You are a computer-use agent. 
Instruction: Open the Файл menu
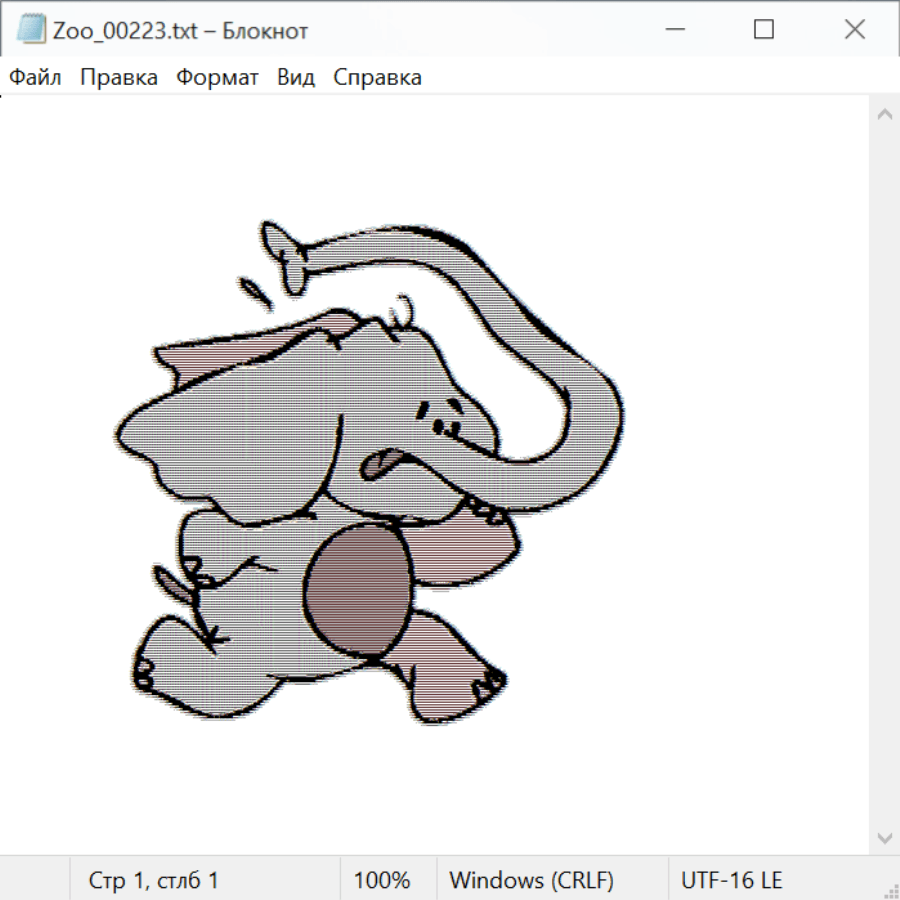pos(36,78)
